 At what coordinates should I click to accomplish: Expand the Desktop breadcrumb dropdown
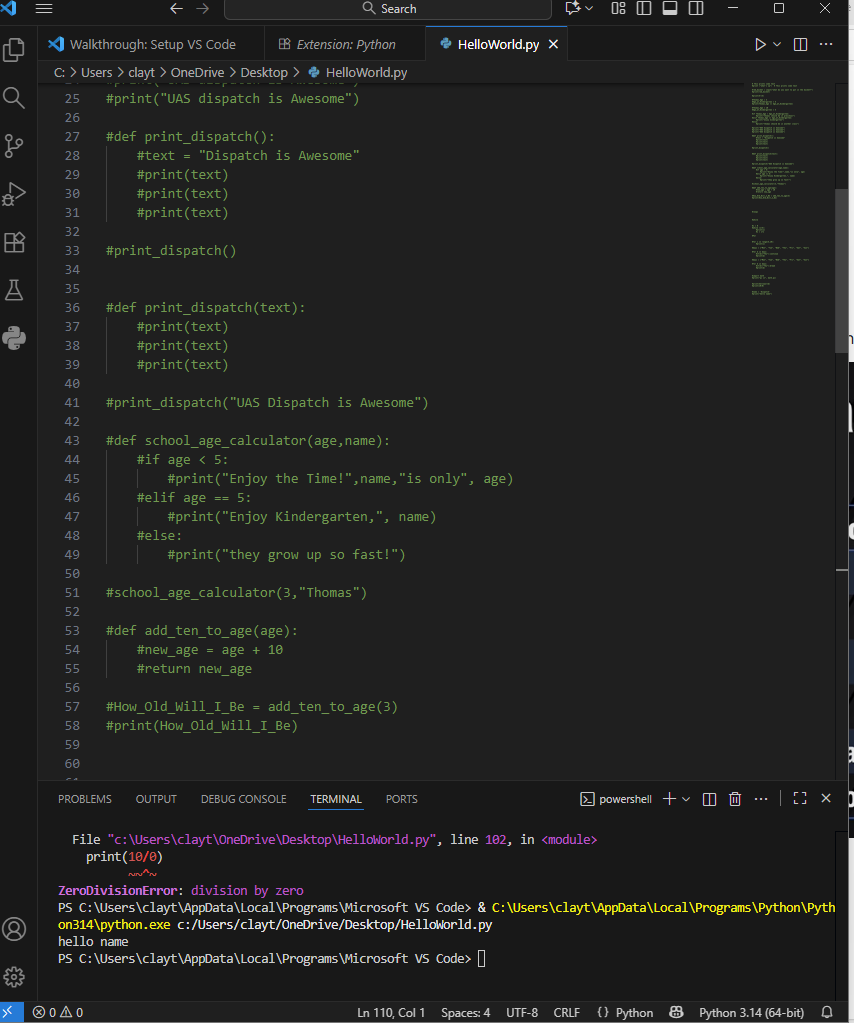[265, 72]
